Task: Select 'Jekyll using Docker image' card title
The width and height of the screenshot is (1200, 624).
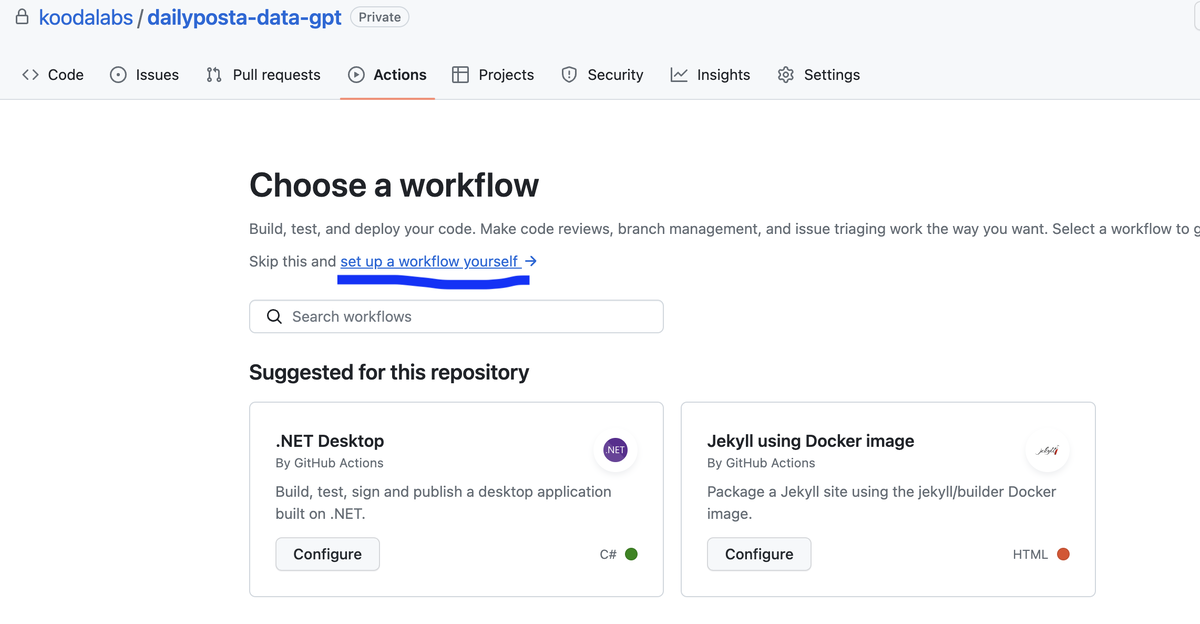Action: (811, 441)
